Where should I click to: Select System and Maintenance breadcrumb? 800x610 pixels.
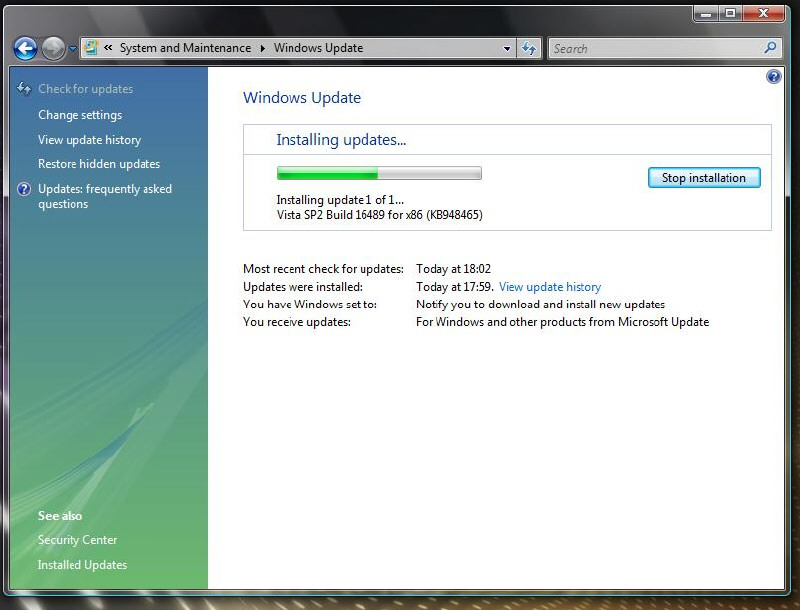coord(185,48)
